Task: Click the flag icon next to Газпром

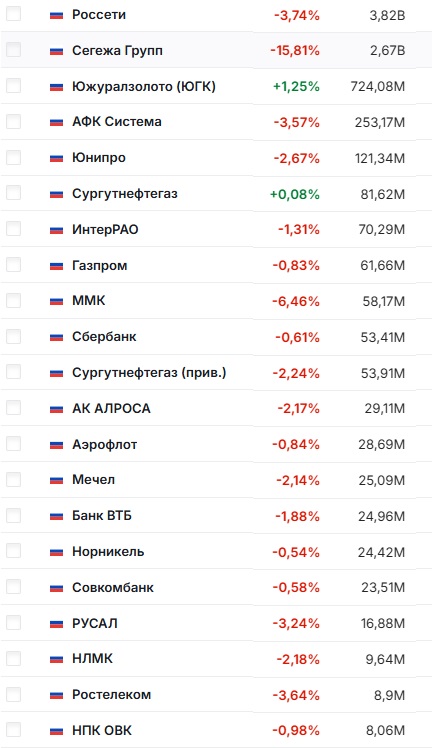Action: pyautogui.click(x=56, y=266)
